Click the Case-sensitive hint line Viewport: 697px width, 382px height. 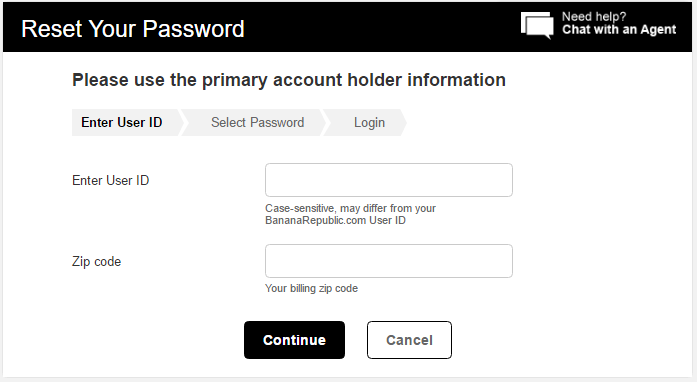click(350, 208)
